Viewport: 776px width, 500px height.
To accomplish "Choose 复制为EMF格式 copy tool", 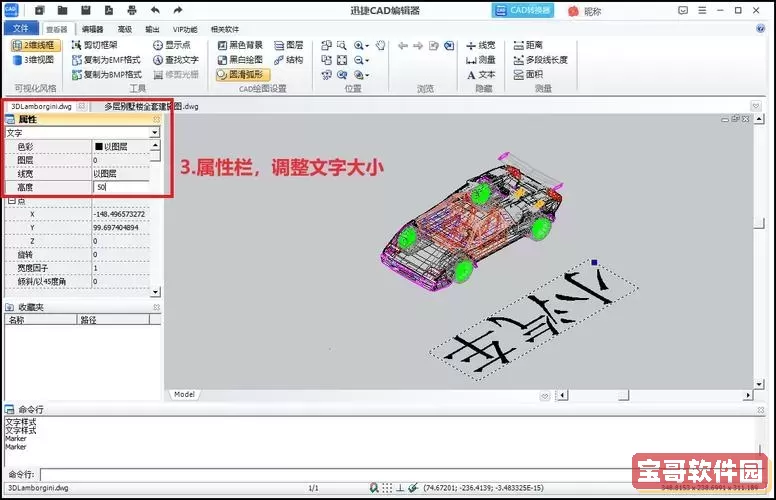I will coord(106,60).
